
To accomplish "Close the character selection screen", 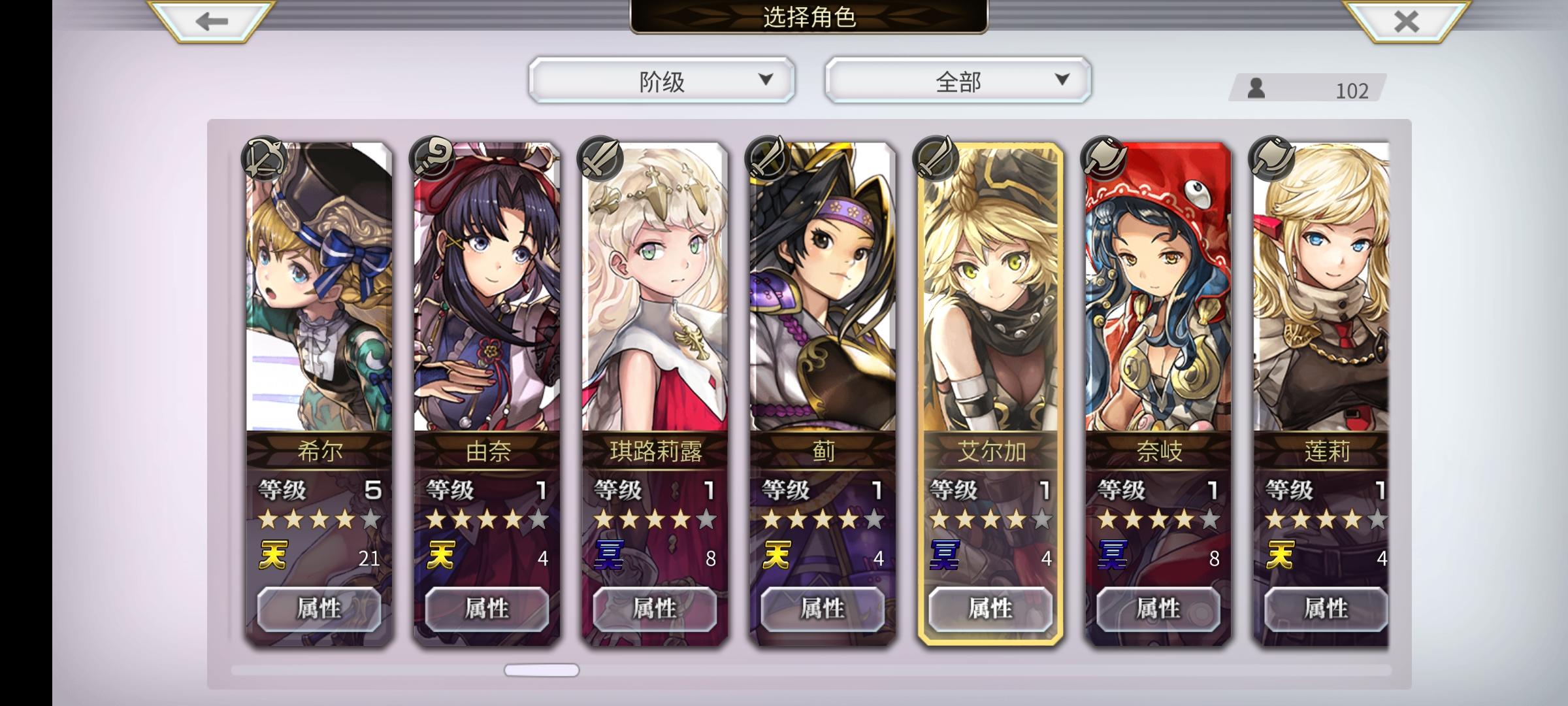I will [1406, 21].
